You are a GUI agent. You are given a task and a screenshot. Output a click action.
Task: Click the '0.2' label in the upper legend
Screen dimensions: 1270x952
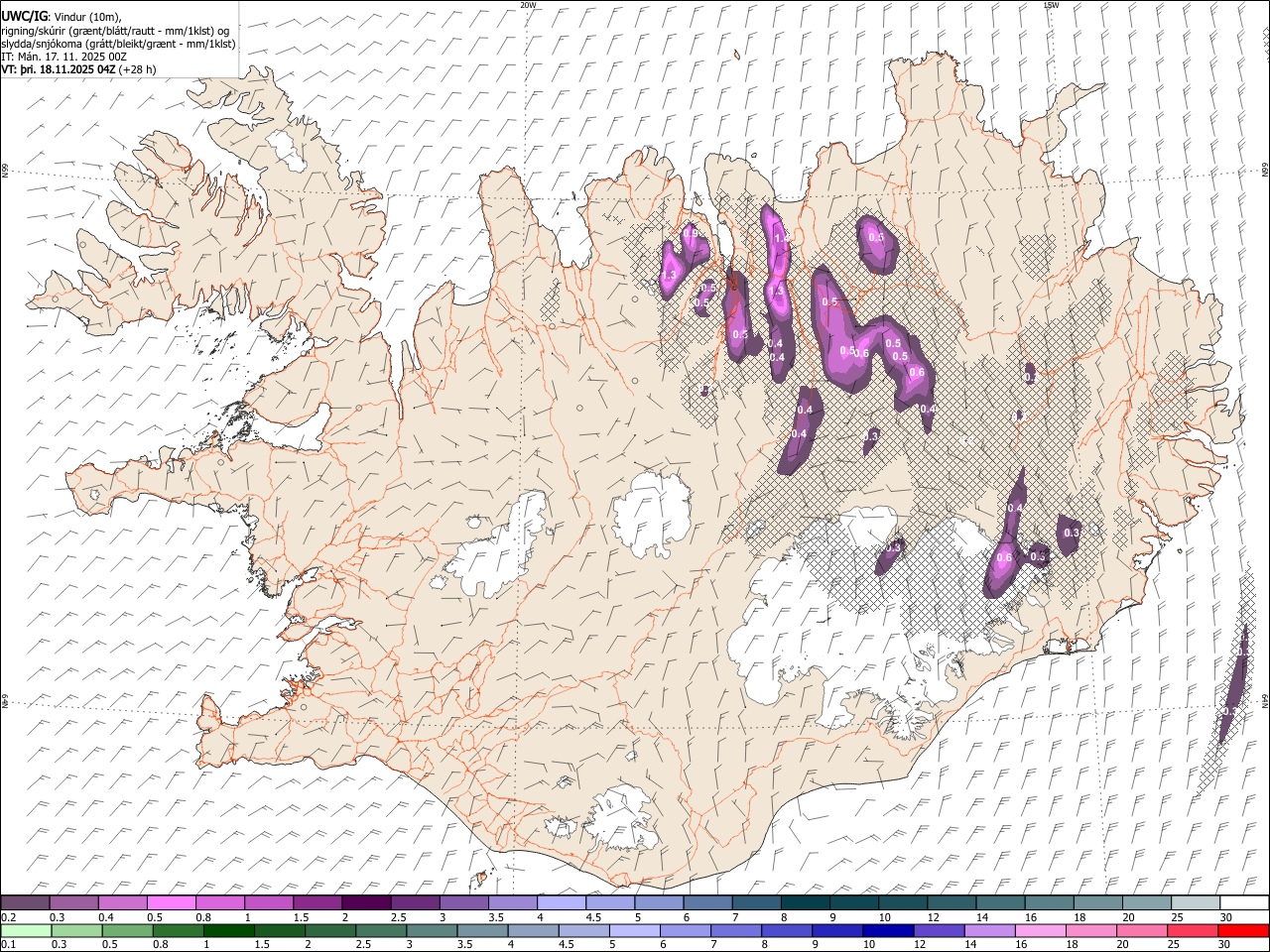(7, 917)
